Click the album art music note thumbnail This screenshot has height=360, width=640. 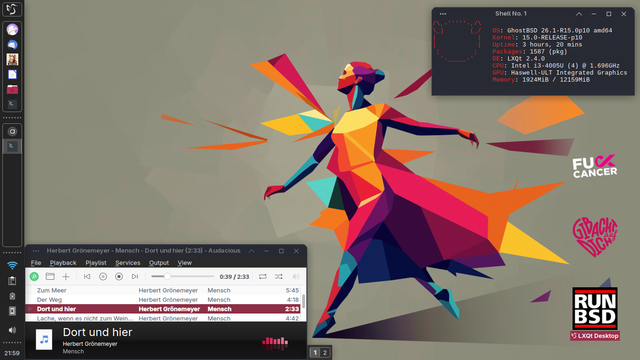[44, 339]
